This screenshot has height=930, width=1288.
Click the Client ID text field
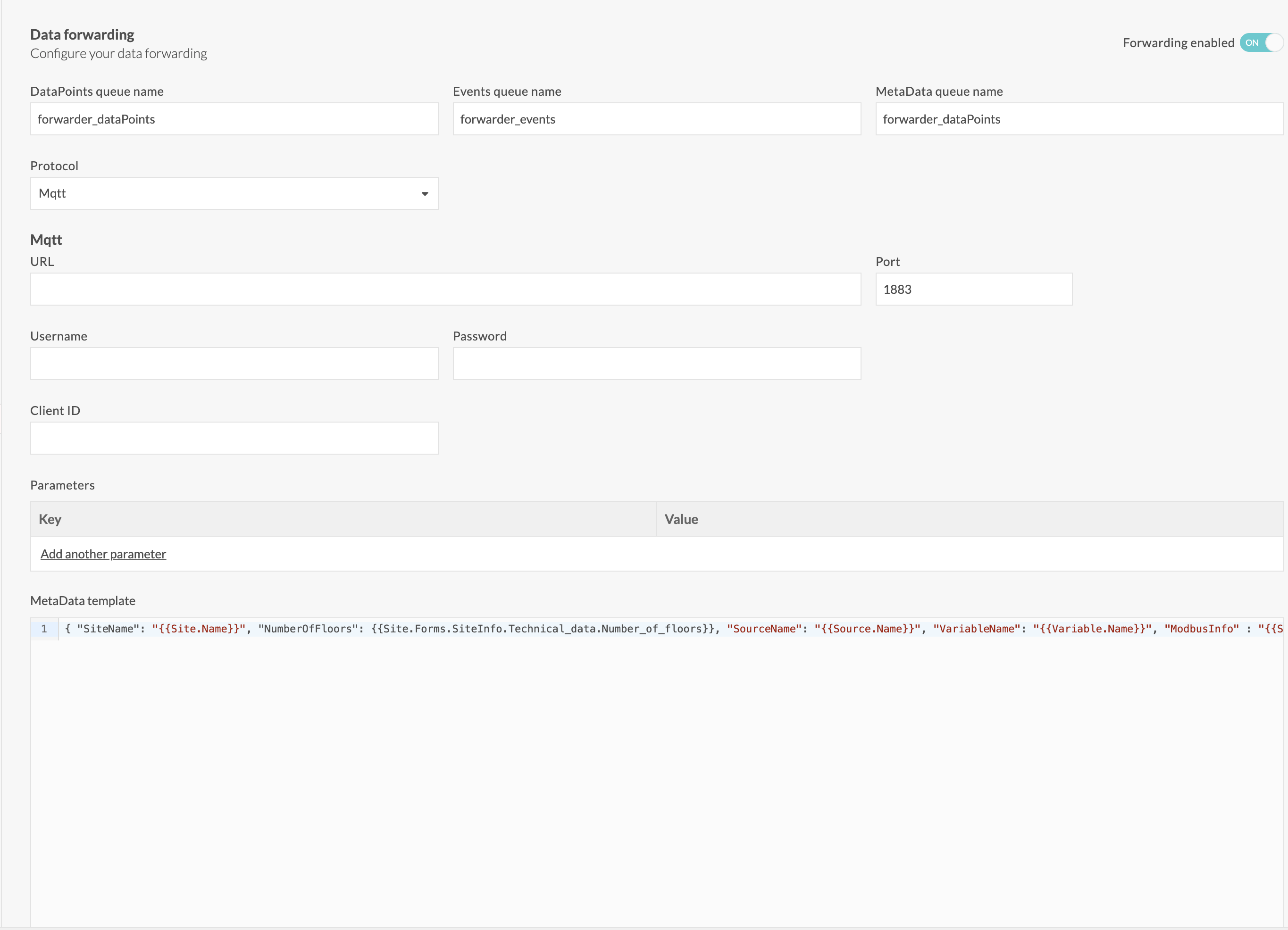tap(234, 438)
